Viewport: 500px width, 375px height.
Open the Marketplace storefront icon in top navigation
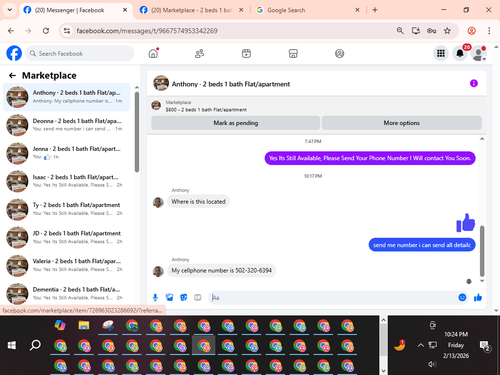tap(293, 53)
